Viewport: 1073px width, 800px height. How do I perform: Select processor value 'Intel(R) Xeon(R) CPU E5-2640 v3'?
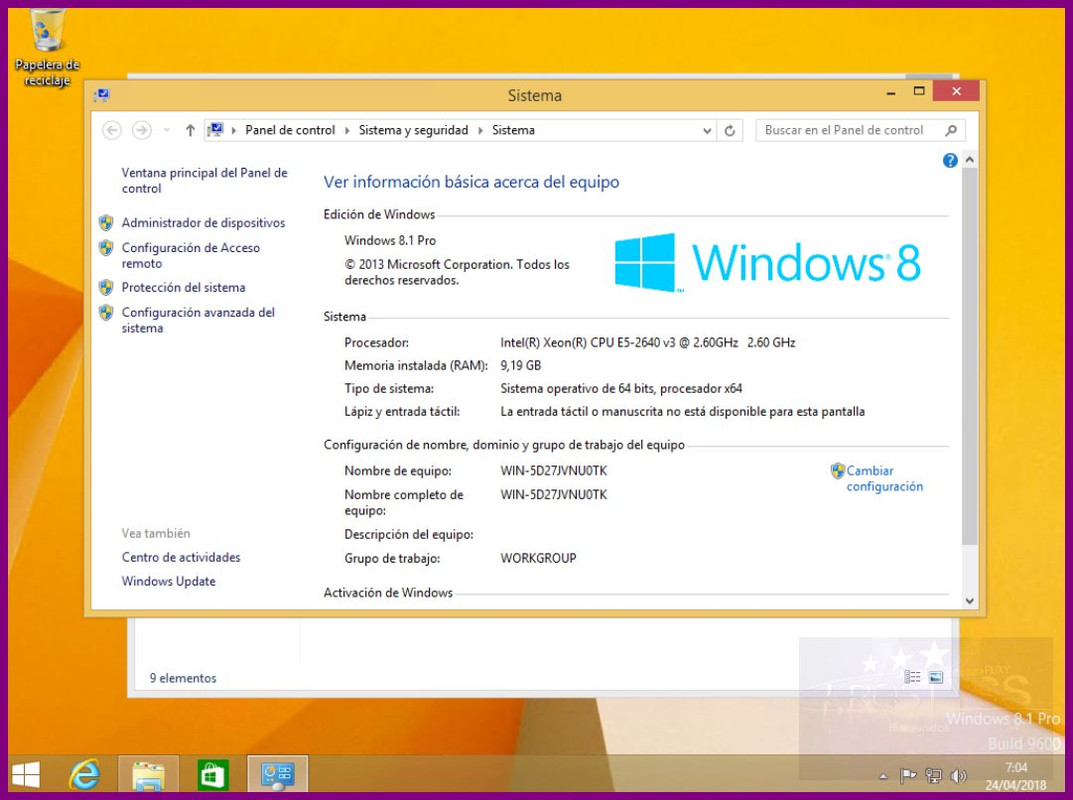pos(588,342)
